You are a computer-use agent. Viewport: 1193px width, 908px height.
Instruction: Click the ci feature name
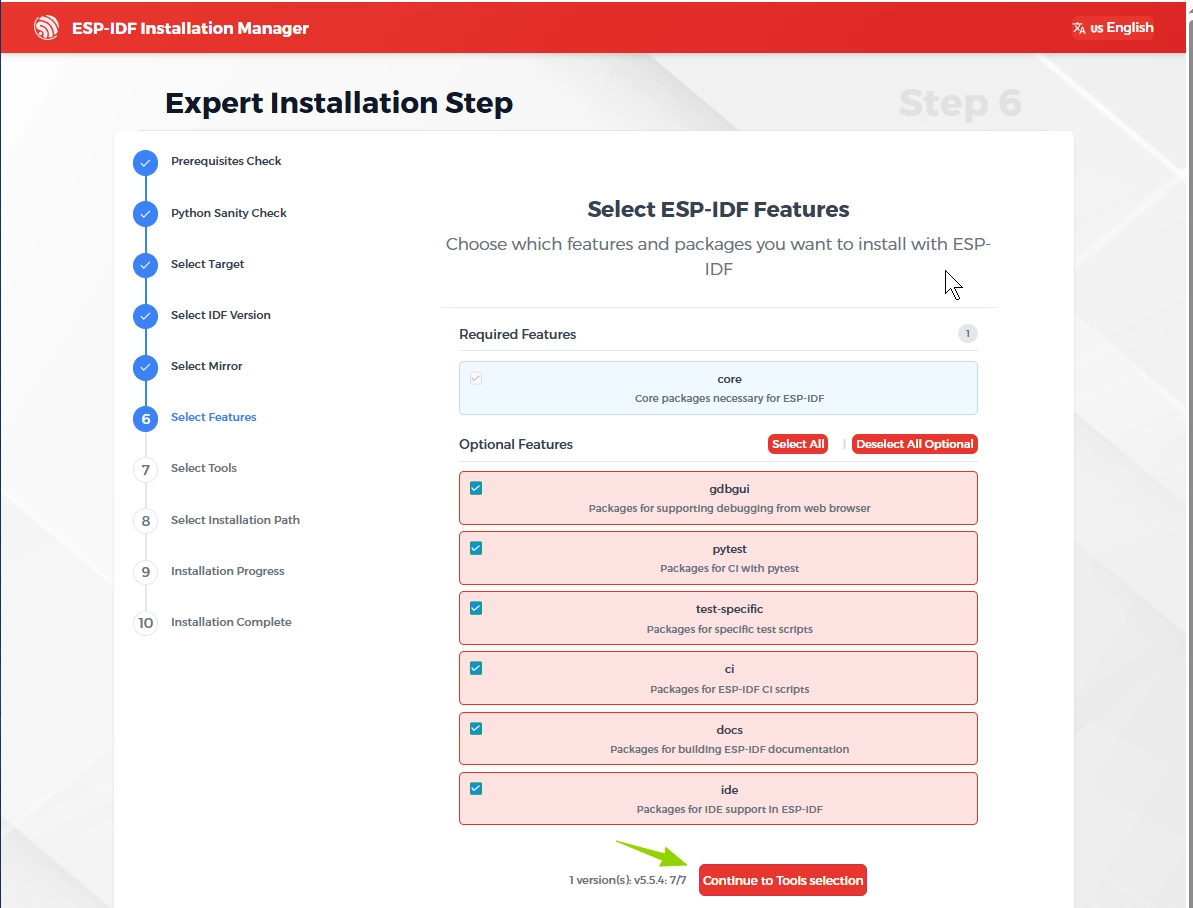click(x=729, y=669)
